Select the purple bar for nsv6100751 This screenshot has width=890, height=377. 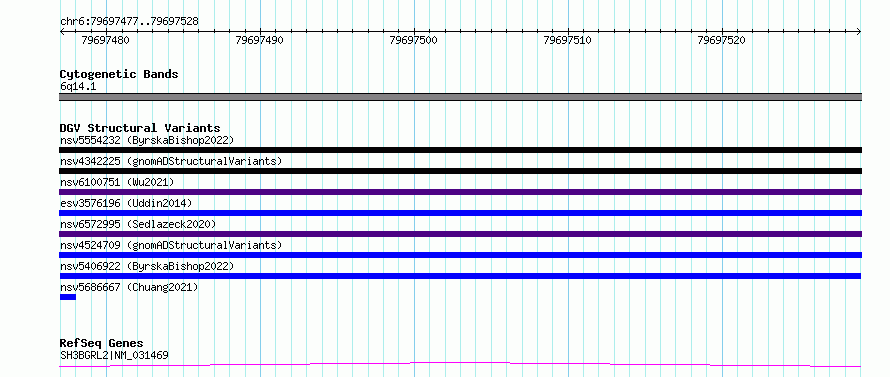[460, 192]
